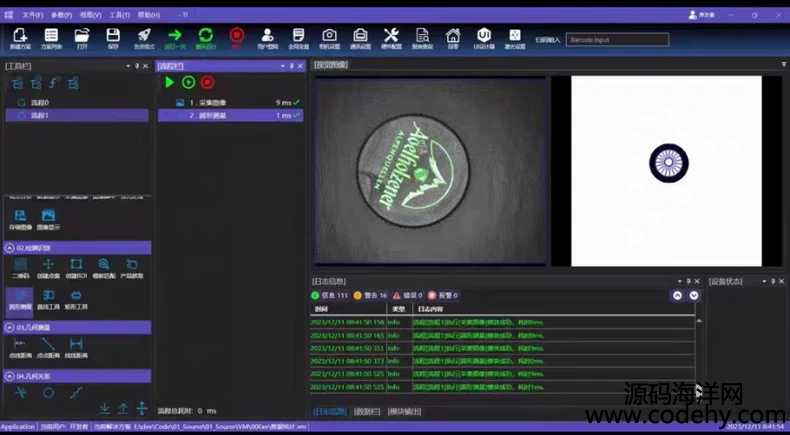Open the User Management person icon
Viewport: 790px width, 435px height.
268,38
